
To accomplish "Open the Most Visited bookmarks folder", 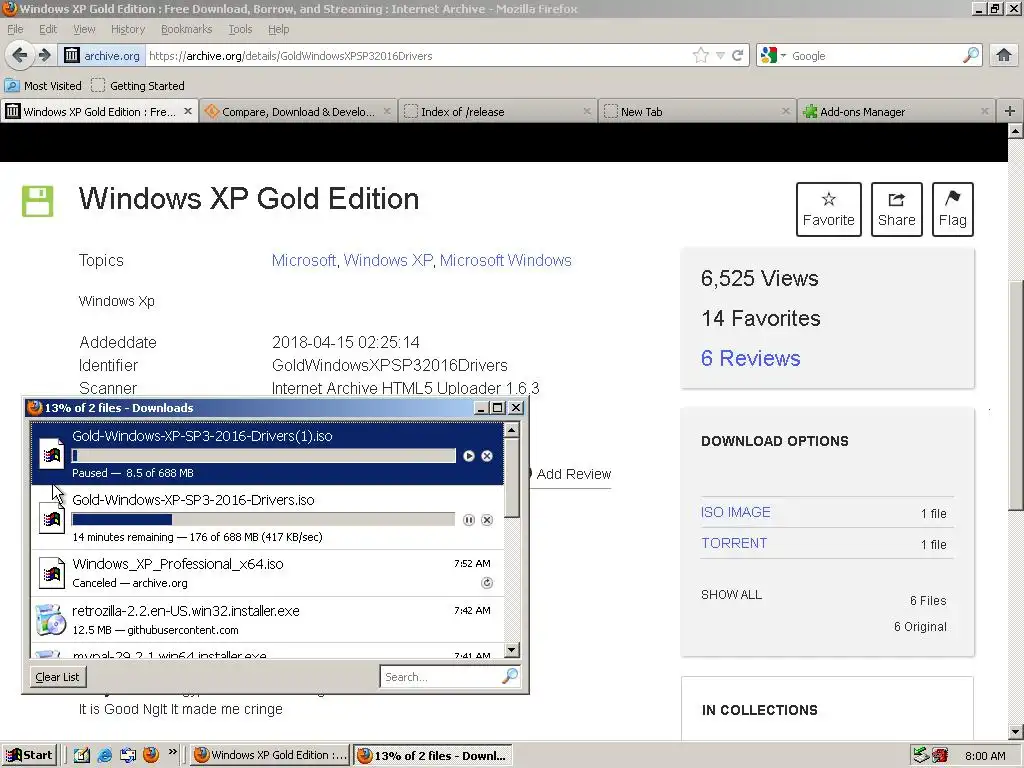I will pos(43,86).
